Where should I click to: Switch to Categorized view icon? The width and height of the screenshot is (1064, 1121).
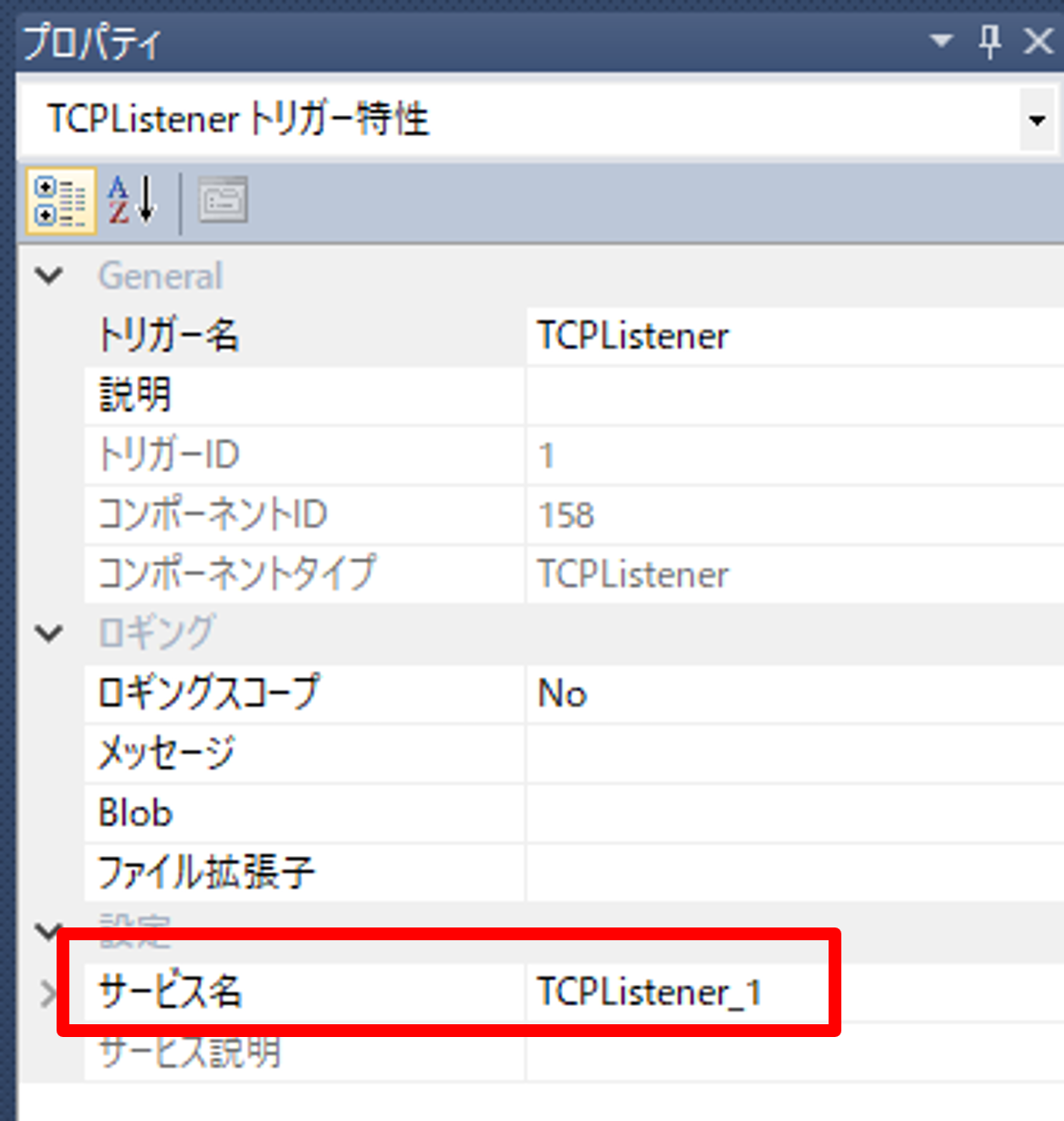pyautogui.click(x=60, y=202)
